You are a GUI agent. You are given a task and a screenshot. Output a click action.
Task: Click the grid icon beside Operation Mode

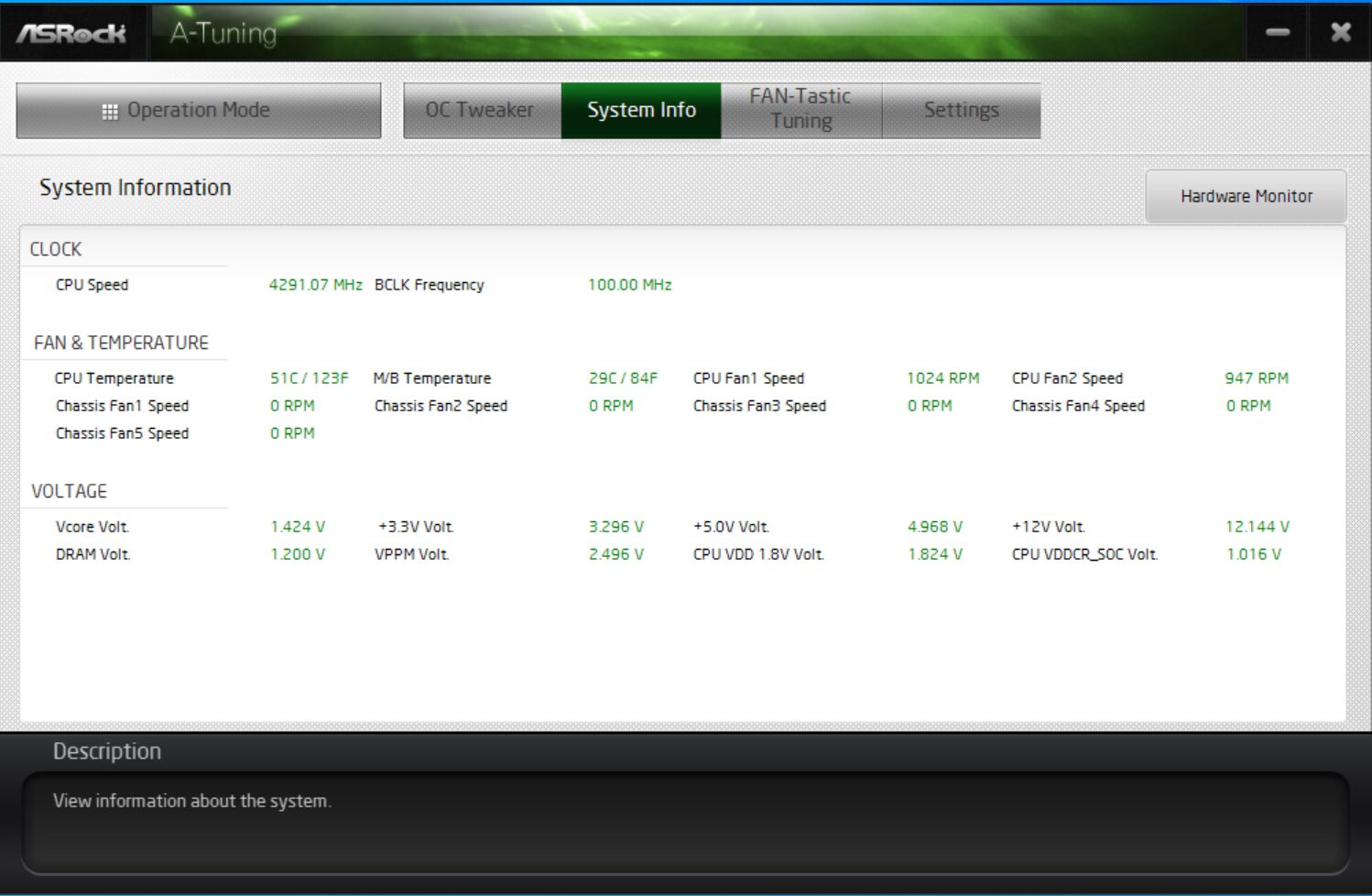coord(110,112)
